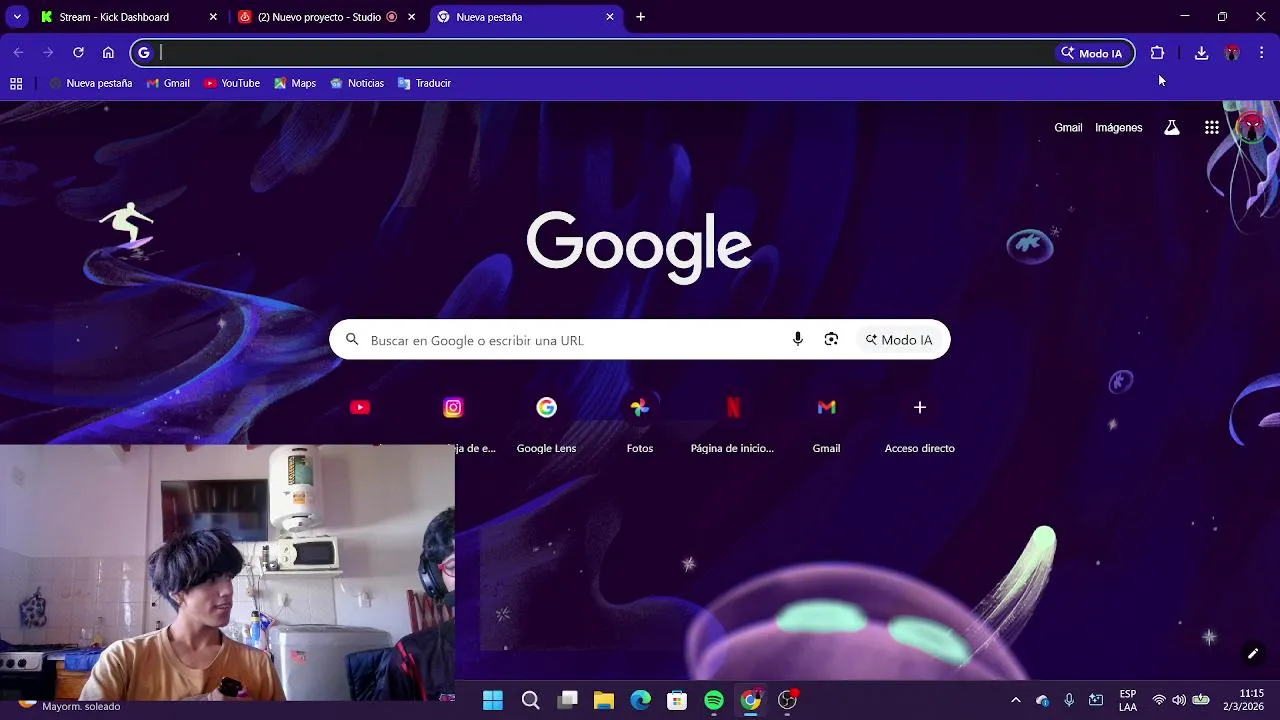The image size is (1280, 720).
Task: Open File Explorer from the taskbar
Action: click(x=604, y=700)
